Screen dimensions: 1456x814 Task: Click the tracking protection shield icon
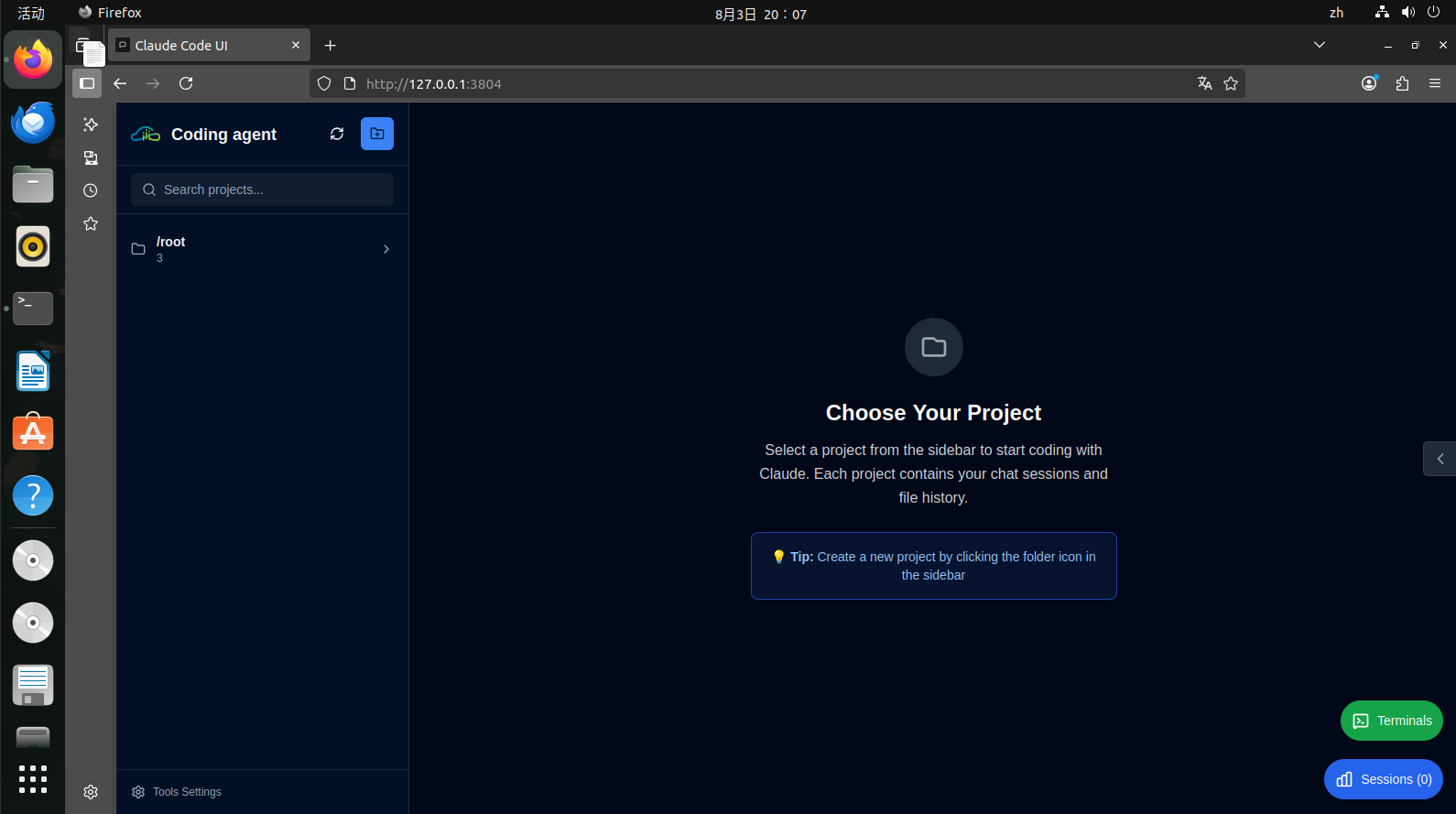(x=324, y=83)
